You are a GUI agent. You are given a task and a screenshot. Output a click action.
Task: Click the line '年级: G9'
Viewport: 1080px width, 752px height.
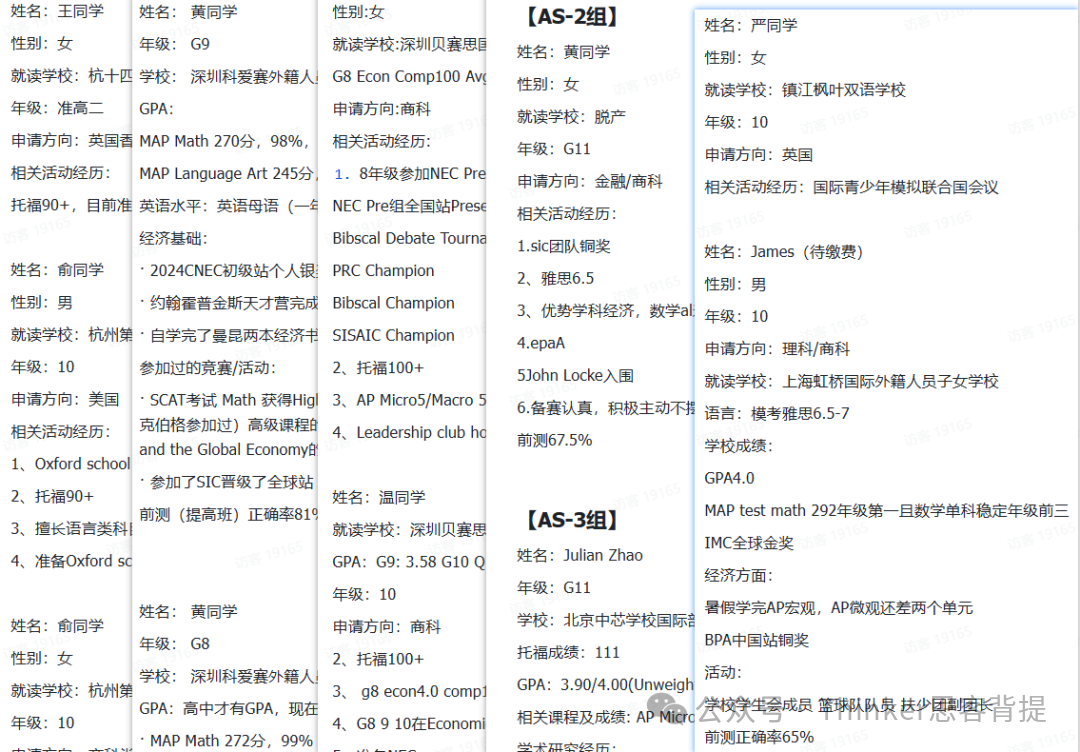click(x=174, y=44)
